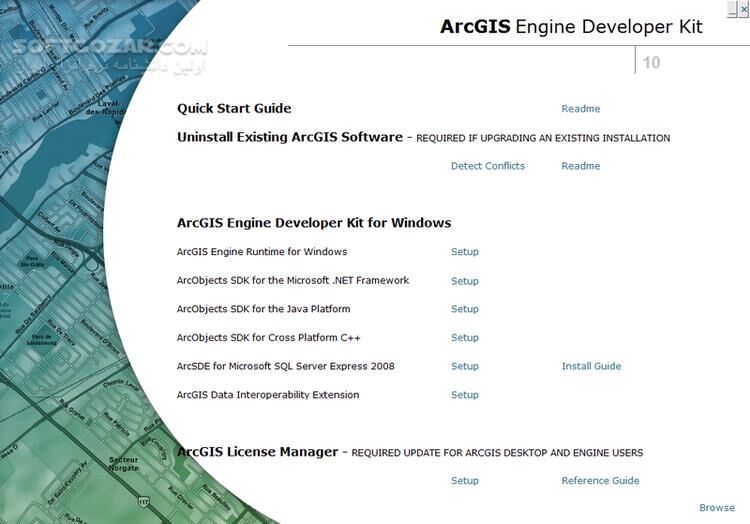
Task: Click the ArcGIS Engine Runtime for Windows label
Action: [262, 252]
